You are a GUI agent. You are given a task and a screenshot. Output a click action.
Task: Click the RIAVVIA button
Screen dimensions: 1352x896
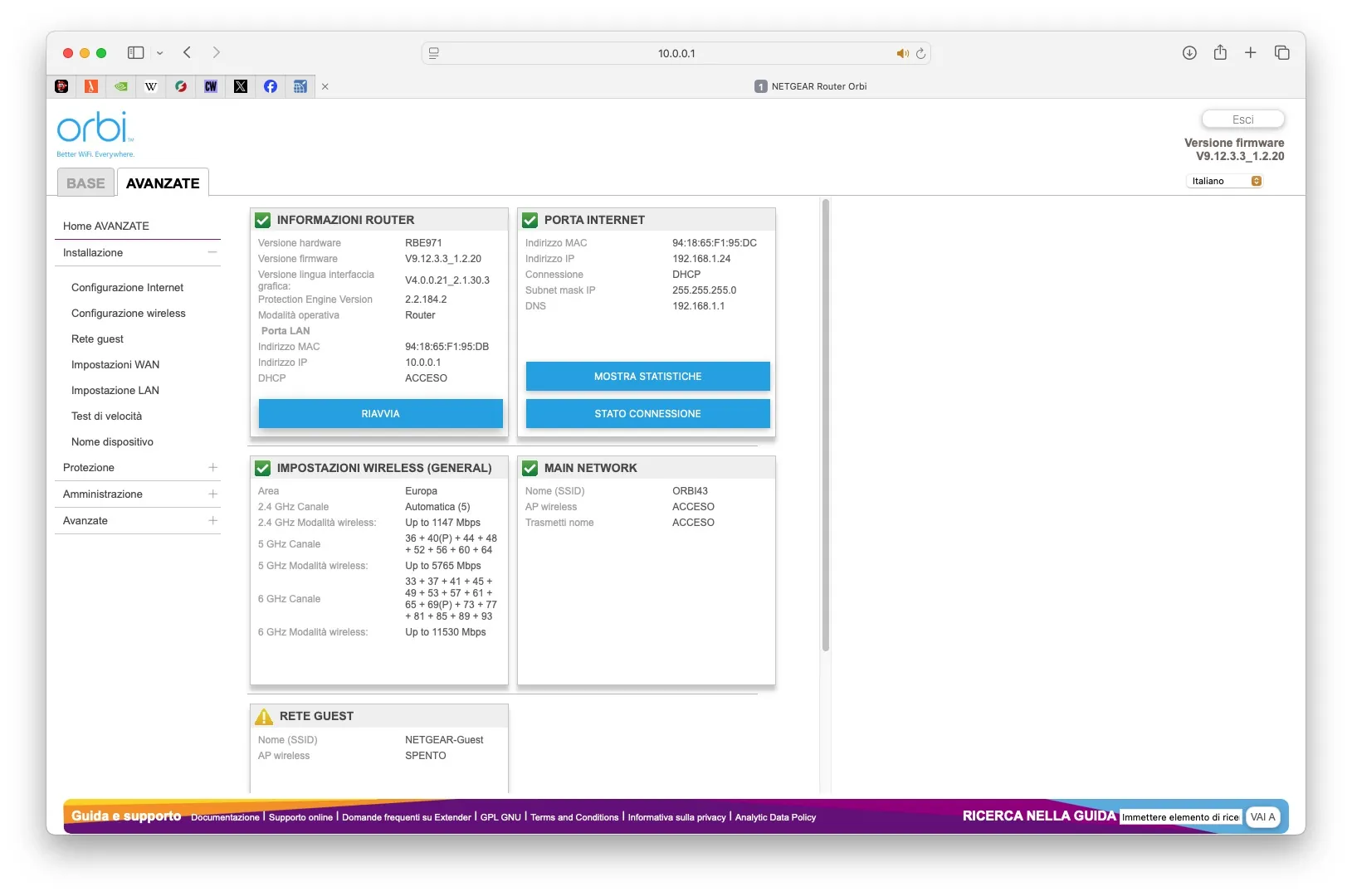point(381,414)
